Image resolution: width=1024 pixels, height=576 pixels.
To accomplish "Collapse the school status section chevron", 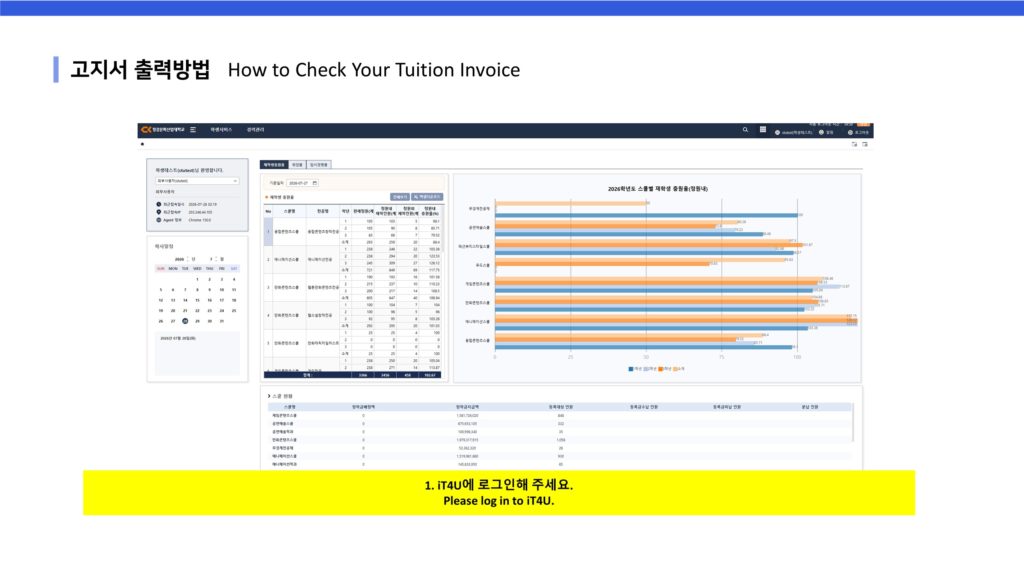I will point(268,396).
